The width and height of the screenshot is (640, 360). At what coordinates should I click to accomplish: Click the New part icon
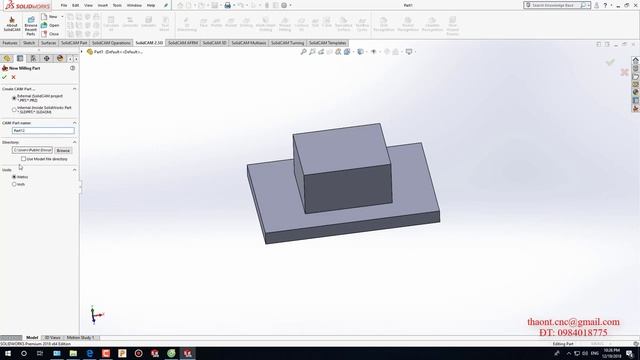44,17
